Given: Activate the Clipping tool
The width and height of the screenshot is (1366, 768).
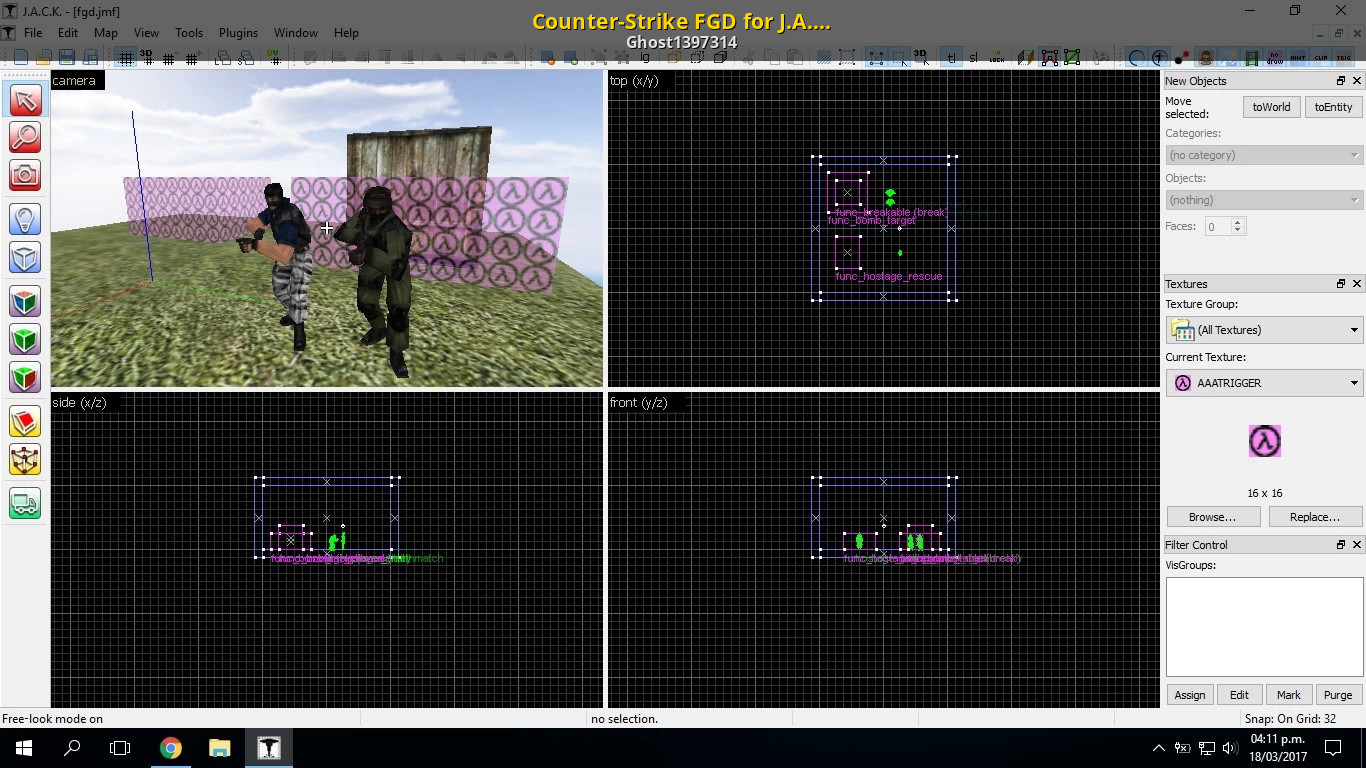Looking at the screenshot, I should 25,421.
